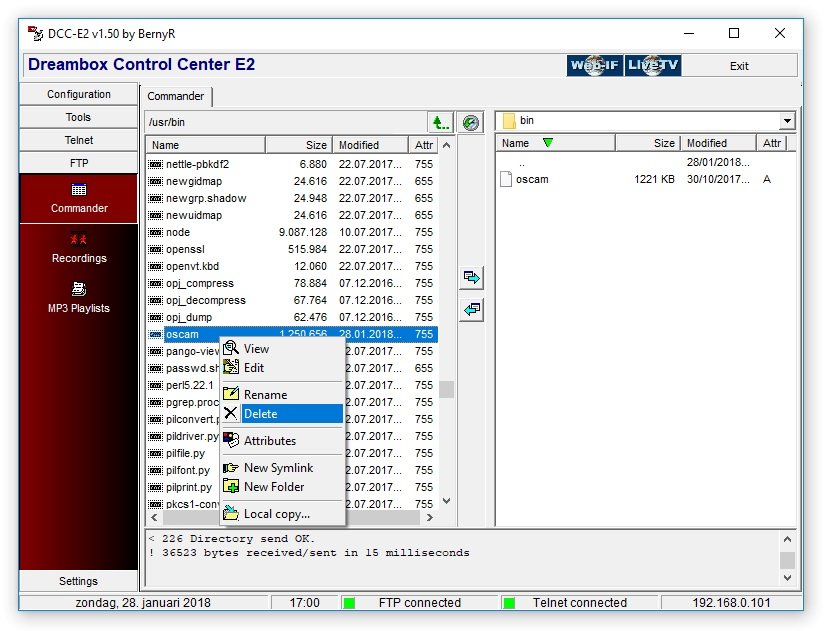The height and width of the screenshot is (631, 824).
Task: Click the Exit button
Action: point(739,66)
